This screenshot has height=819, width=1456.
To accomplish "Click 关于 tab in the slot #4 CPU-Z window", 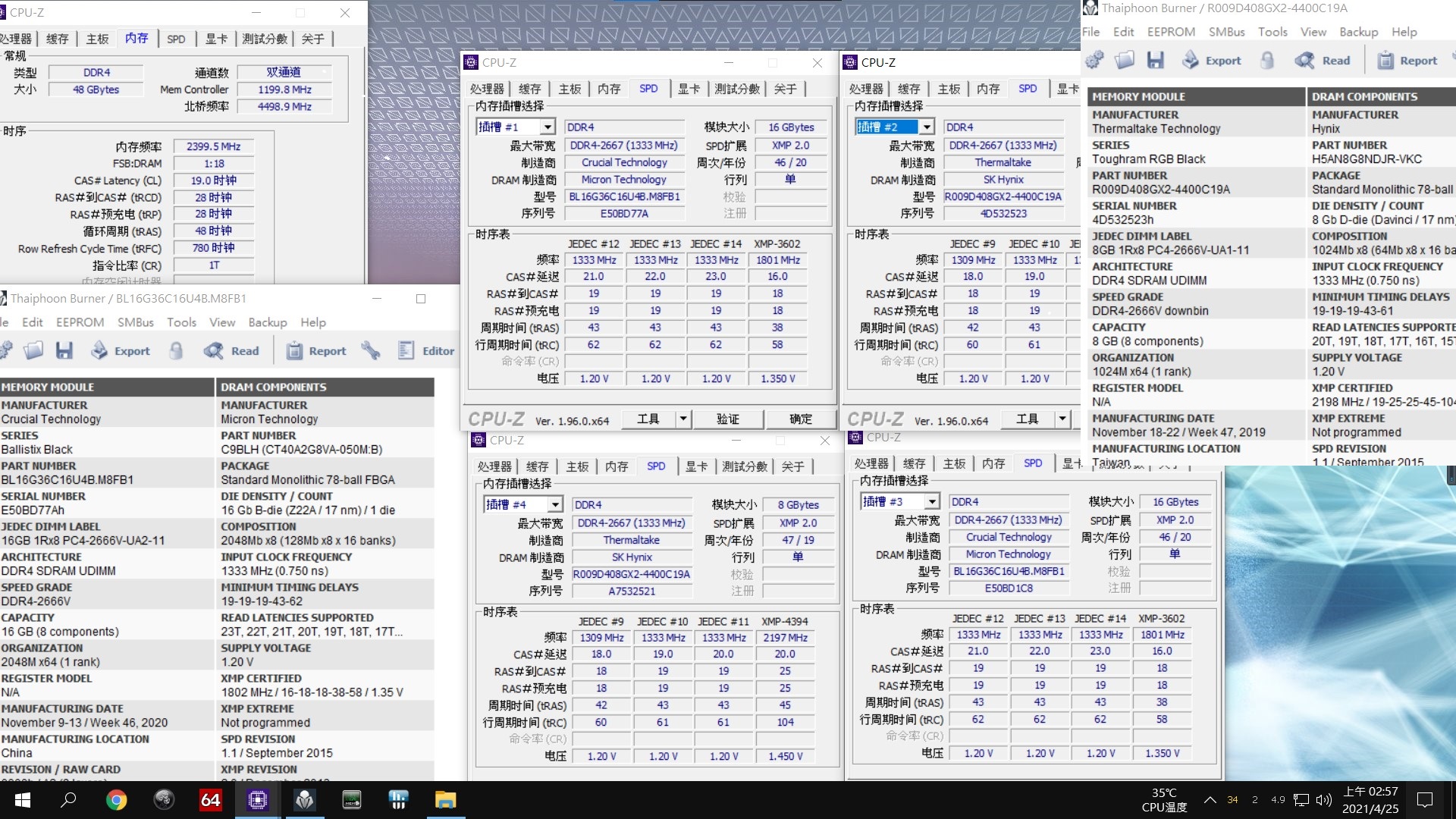I will [x=792, y=466].
